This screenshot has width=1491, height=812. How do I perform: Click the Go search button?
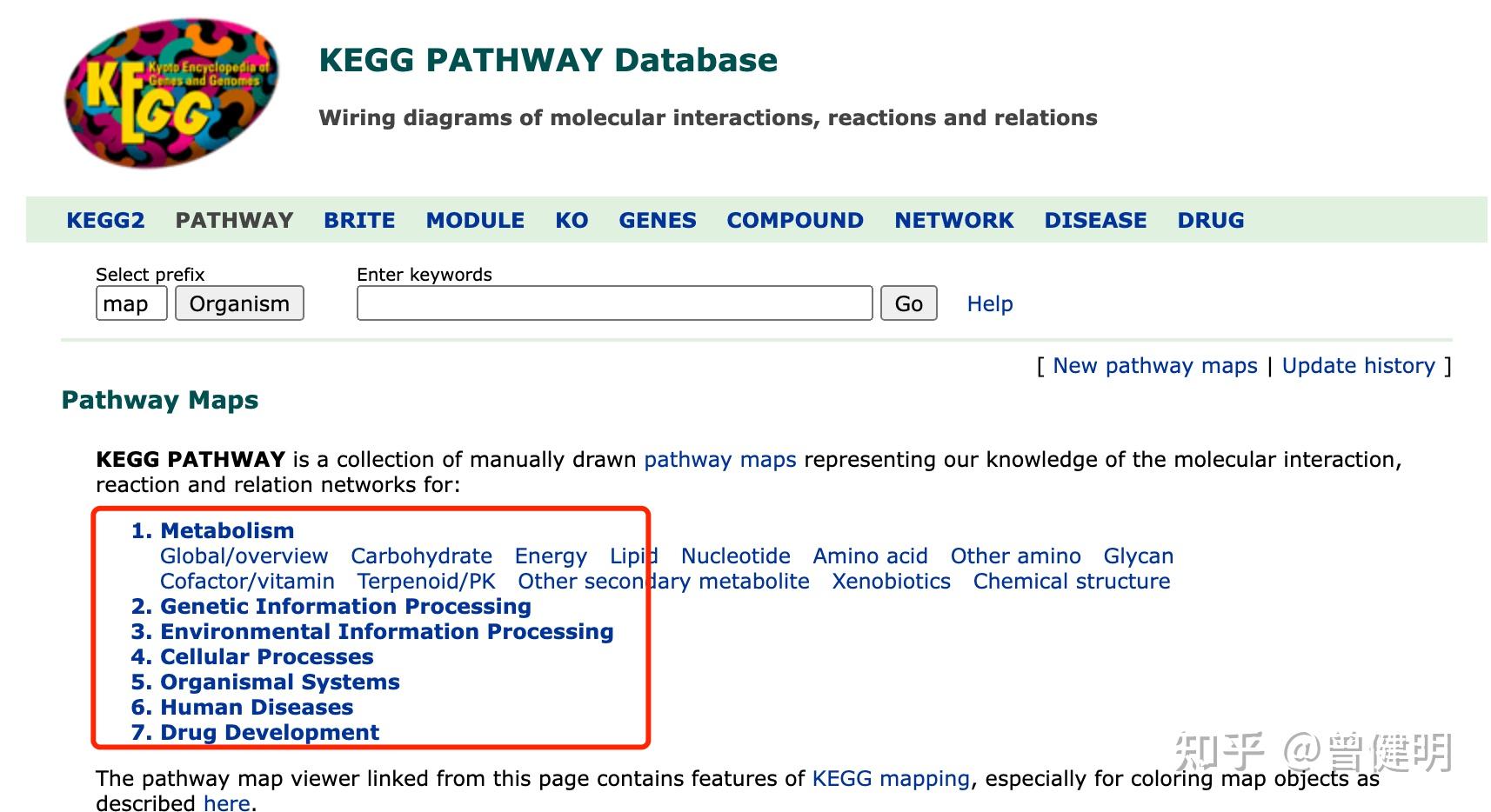(908, 303)
